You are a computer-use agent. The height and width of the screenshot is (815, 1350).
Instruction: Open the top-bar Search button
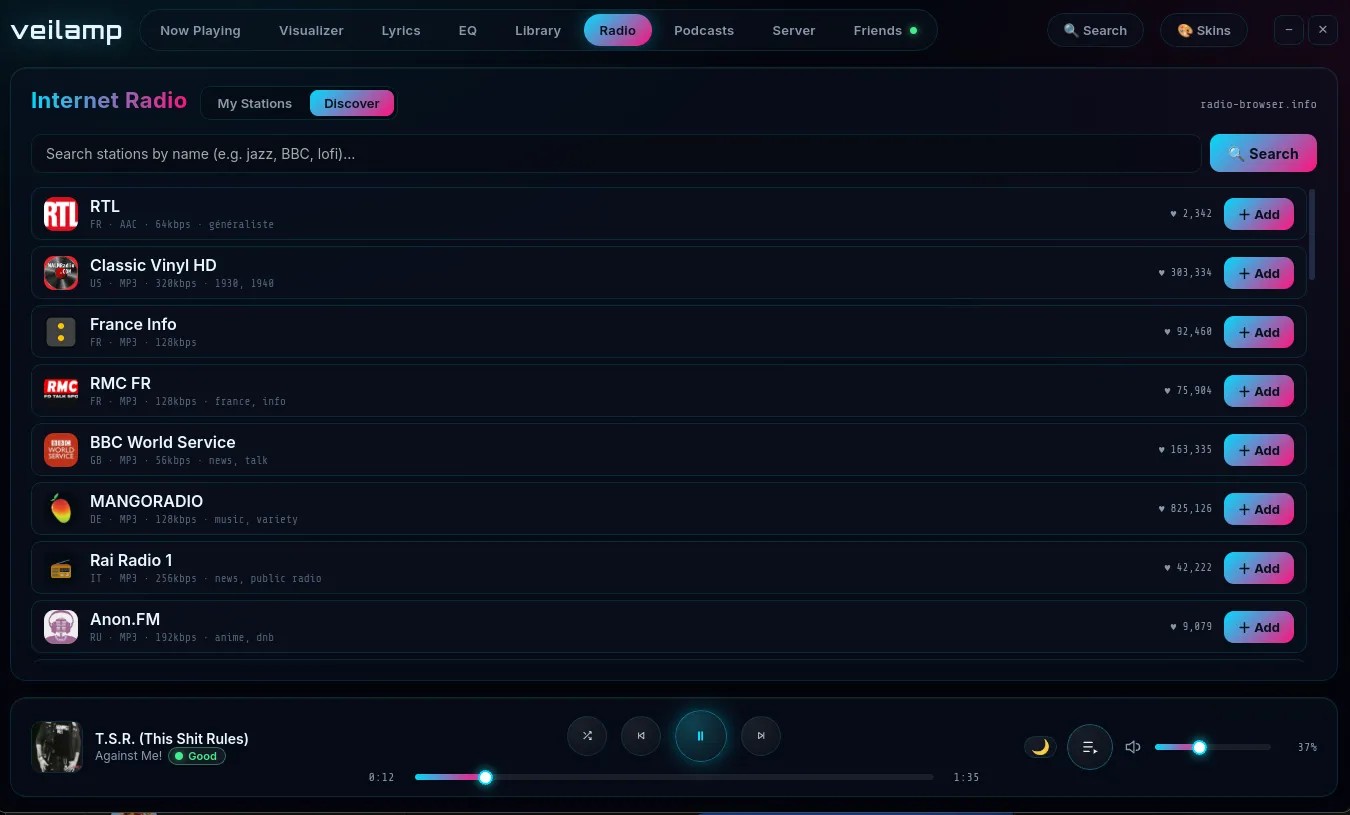point(1095,30)
